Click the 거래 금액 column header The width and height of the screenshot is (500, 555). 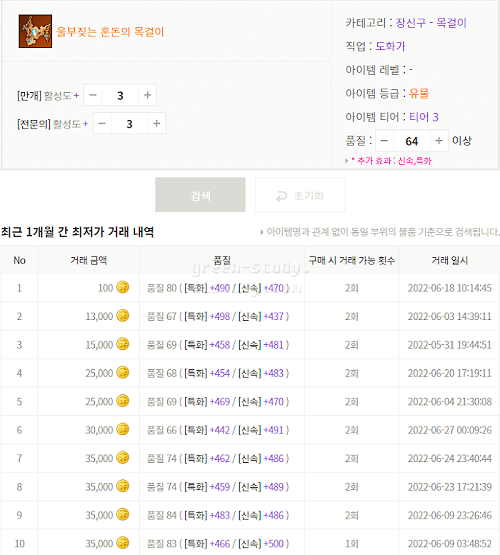pyautogui.click(x=88, y=260)
